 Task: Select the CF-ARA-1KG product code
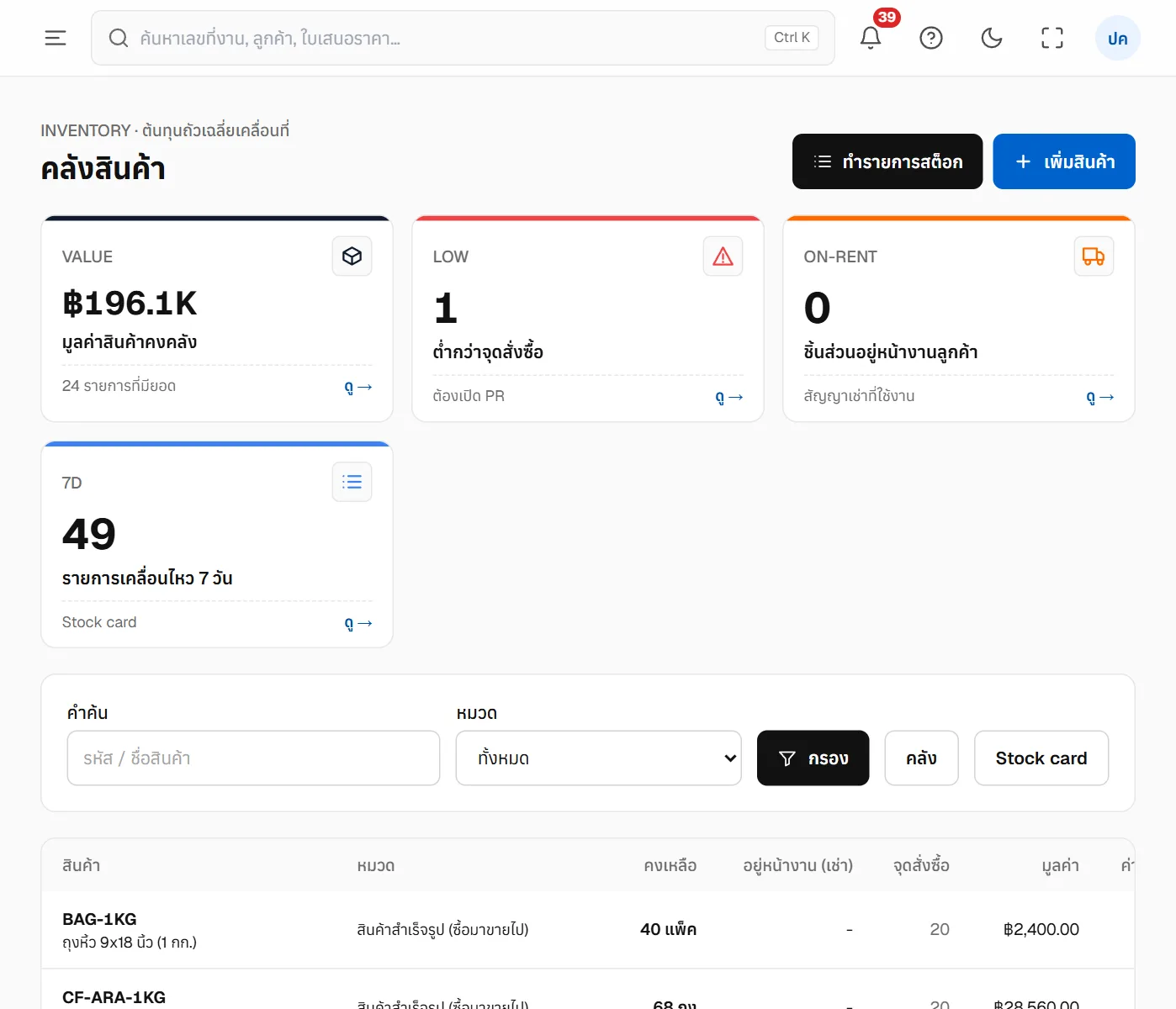114,997
